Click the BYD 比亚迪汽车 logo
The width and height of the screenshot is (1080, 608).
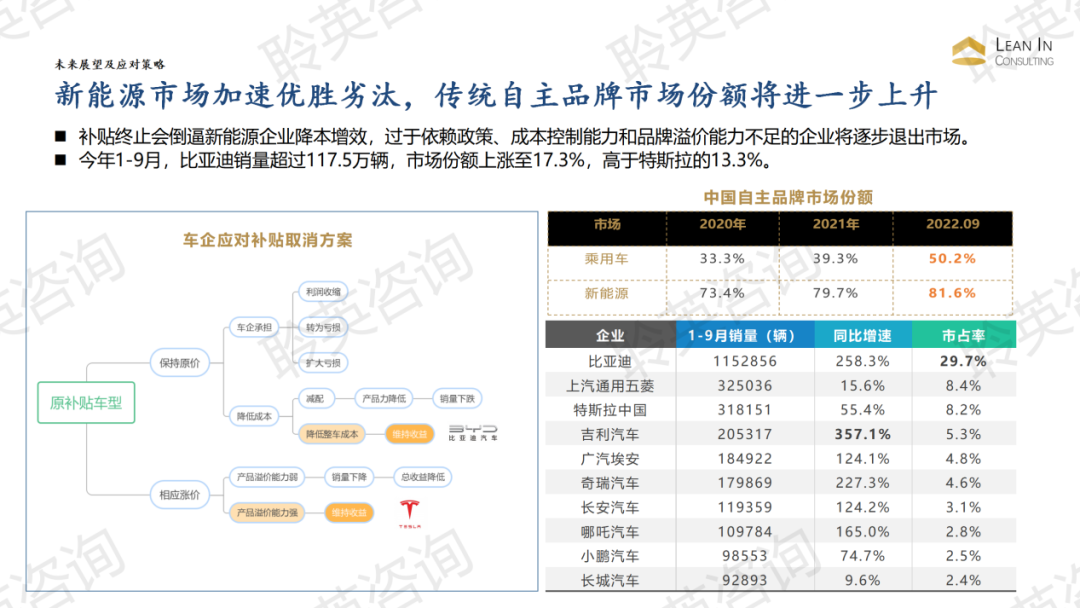[472, 433]
